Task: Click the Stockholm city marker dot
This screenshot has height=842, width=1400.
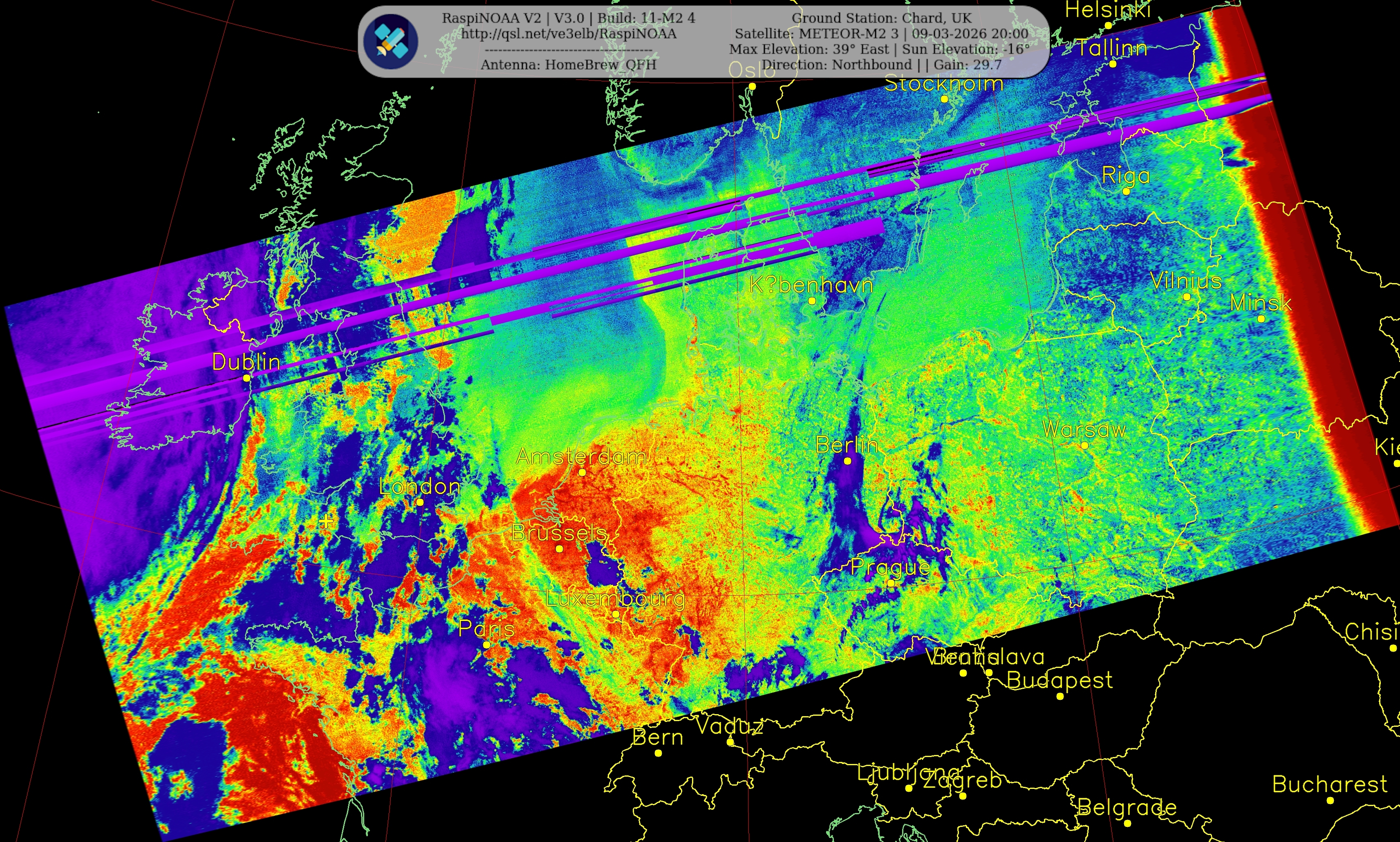Action: (944, 99)
